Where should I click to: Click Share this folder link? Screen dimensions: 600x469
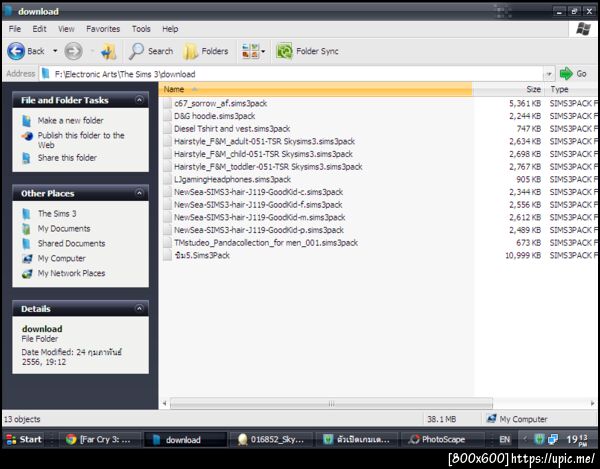click(x=67, y=158)
